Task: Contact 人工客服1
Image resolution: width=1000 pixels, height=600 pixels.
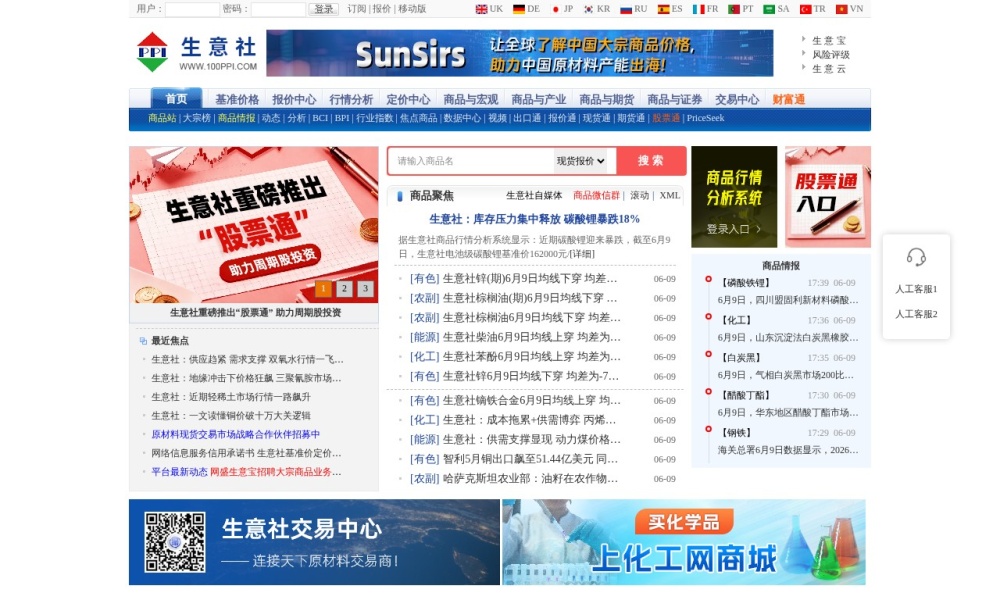Action: pyautogui.click(x=916, y=289)
